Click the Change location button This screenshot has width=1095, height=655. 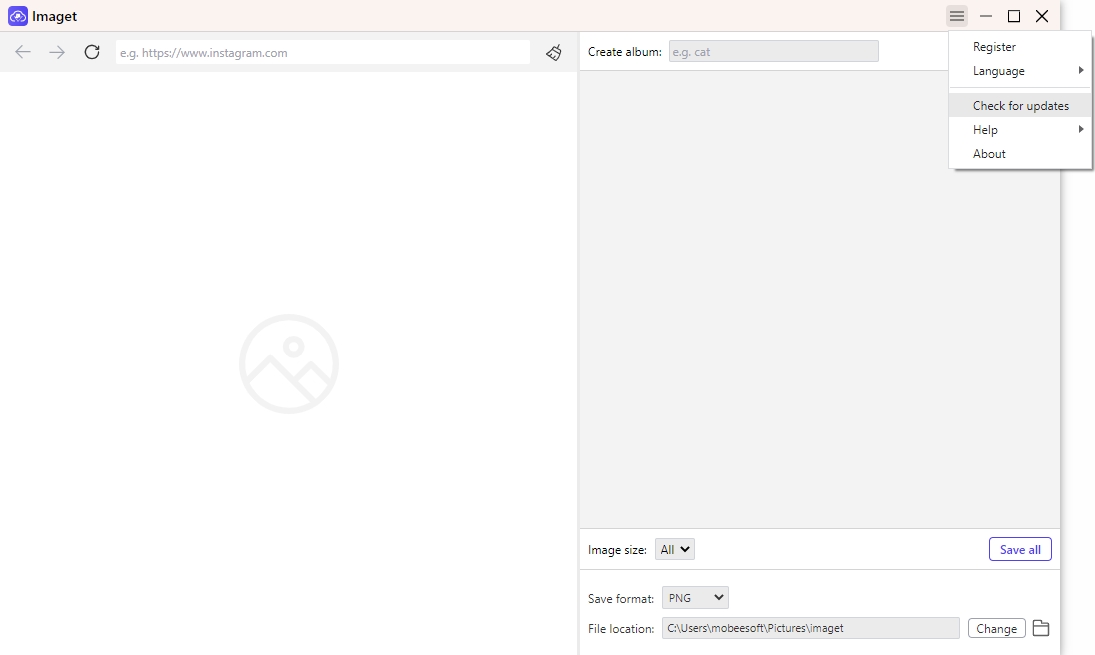(x=997, y=628)
